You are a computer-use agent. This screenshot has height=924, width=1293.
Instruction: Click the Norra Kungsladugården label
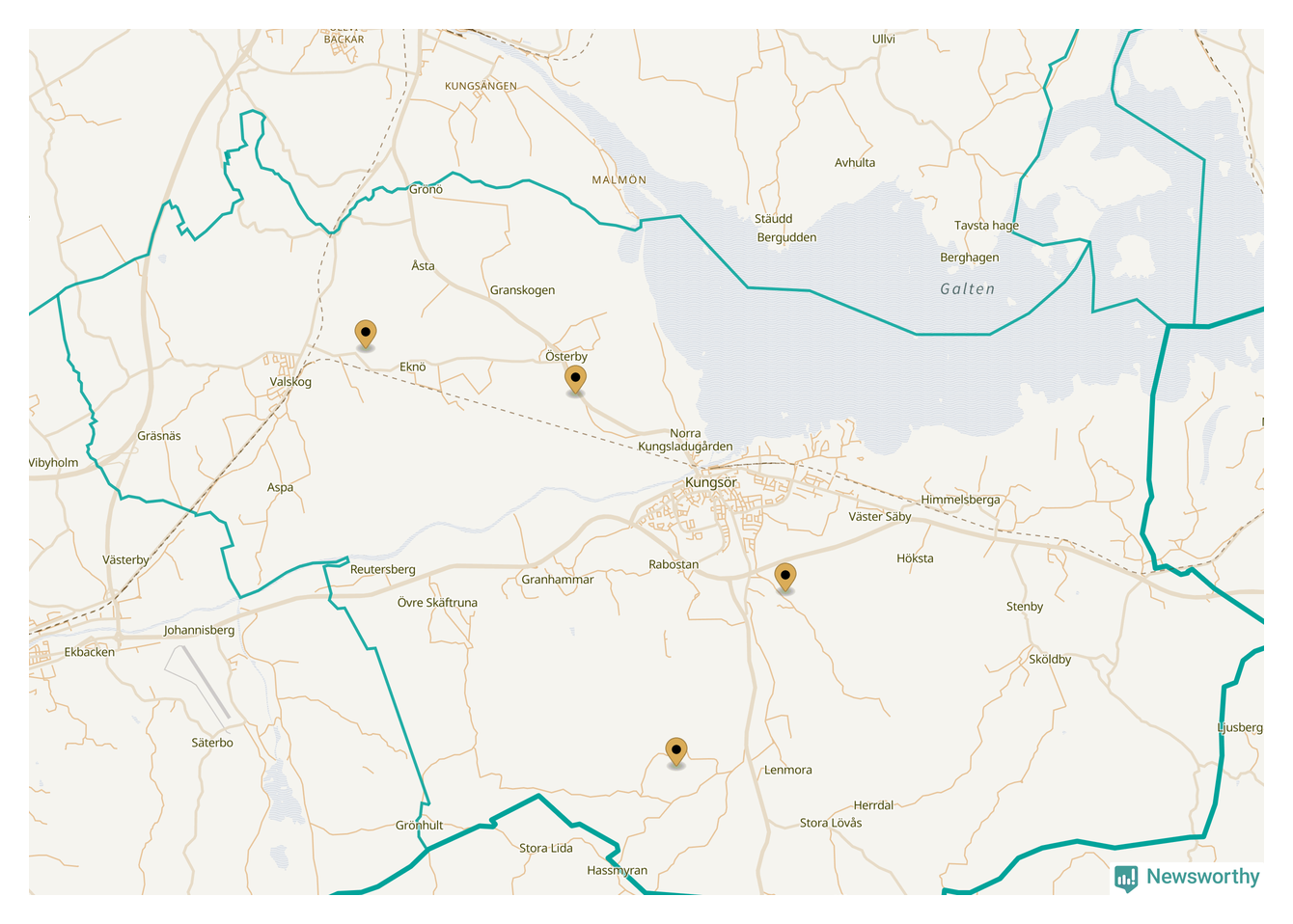click(x=685, y=440)
